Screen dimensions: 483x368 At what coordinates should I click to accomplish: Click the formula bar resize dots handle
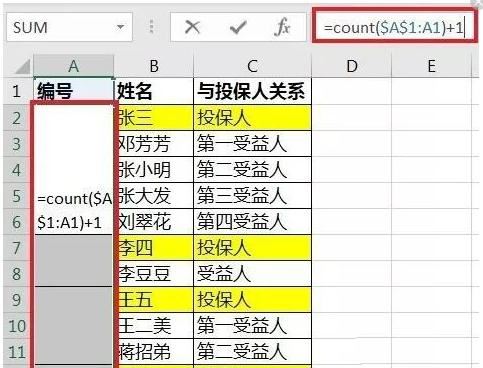pyautogui.click(x=151, y=27)
